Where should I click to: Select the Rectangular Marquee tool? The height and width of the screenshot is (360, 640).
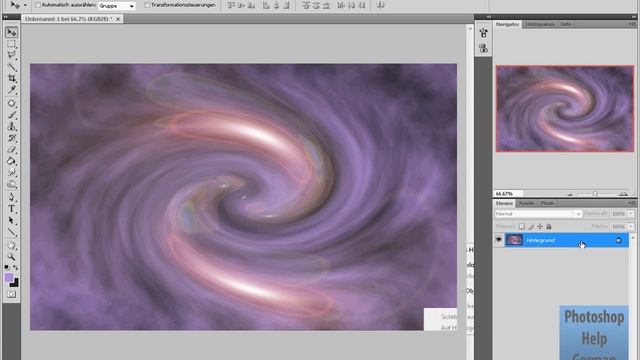tap(11, 44)
